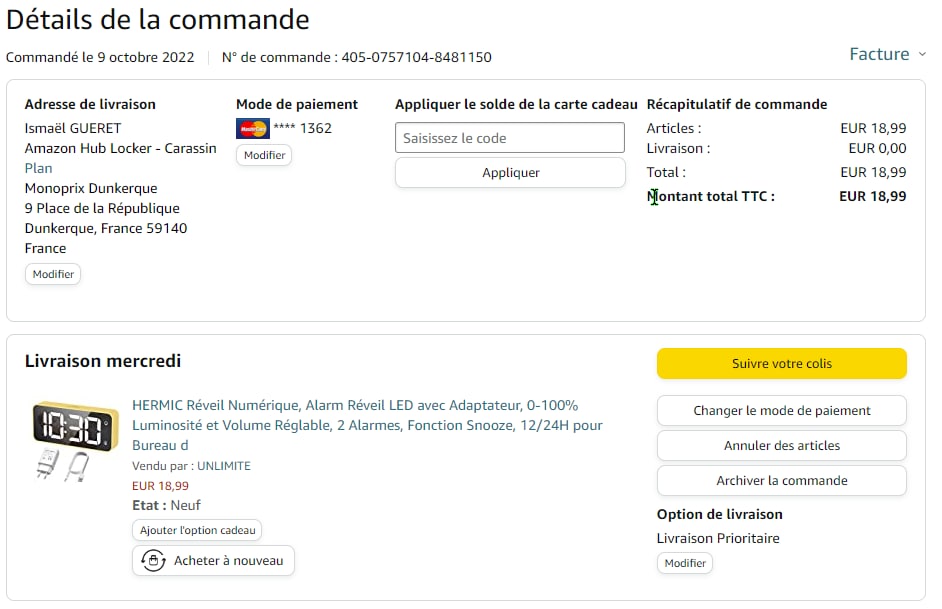Click Modifier under delivery address
The width and height of the screenshot is (942, 609).
(53, 274)
